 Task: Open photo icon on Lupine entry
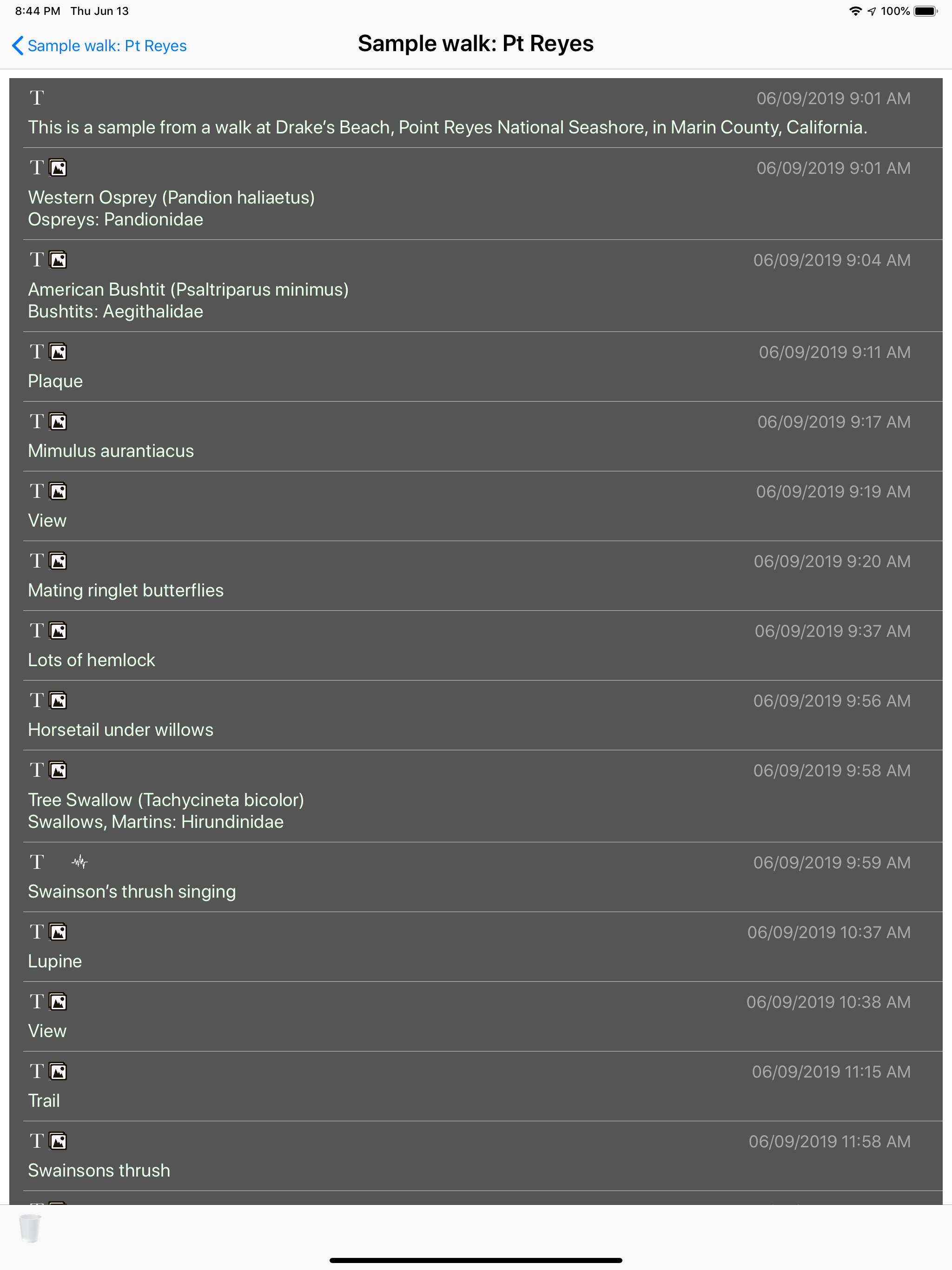[58, 931]
